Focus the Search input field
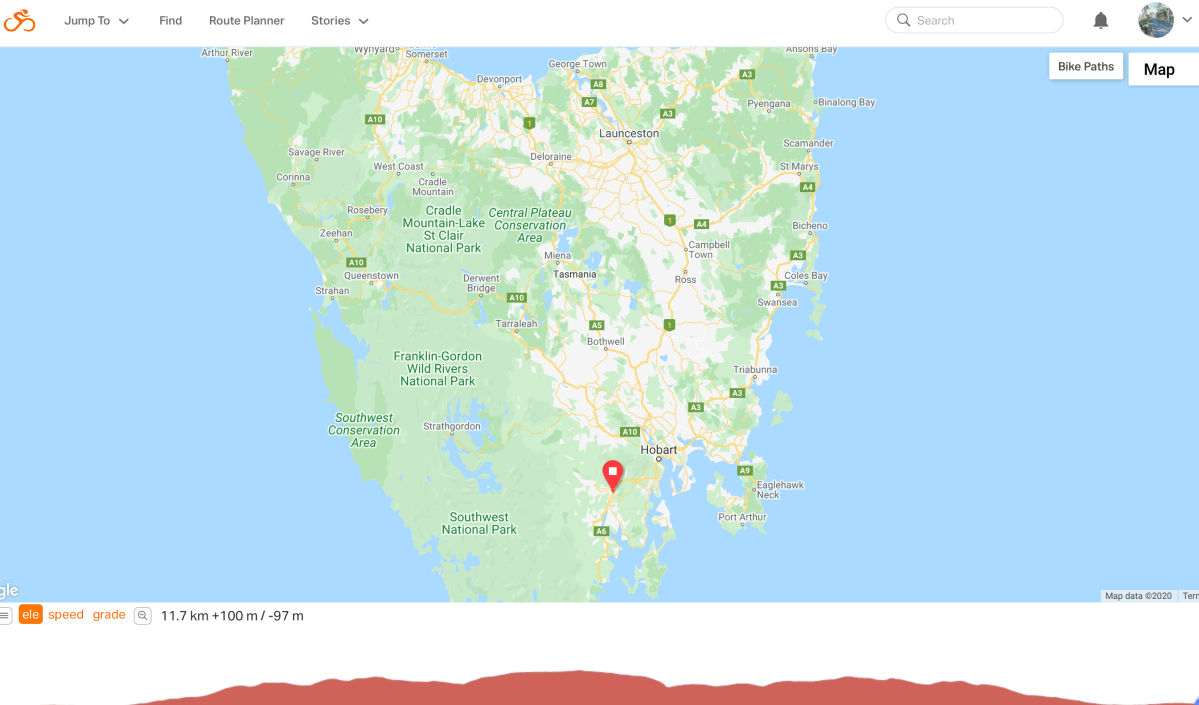The height and width of the screenshot is (705, 1199). [x=974, y=21]
